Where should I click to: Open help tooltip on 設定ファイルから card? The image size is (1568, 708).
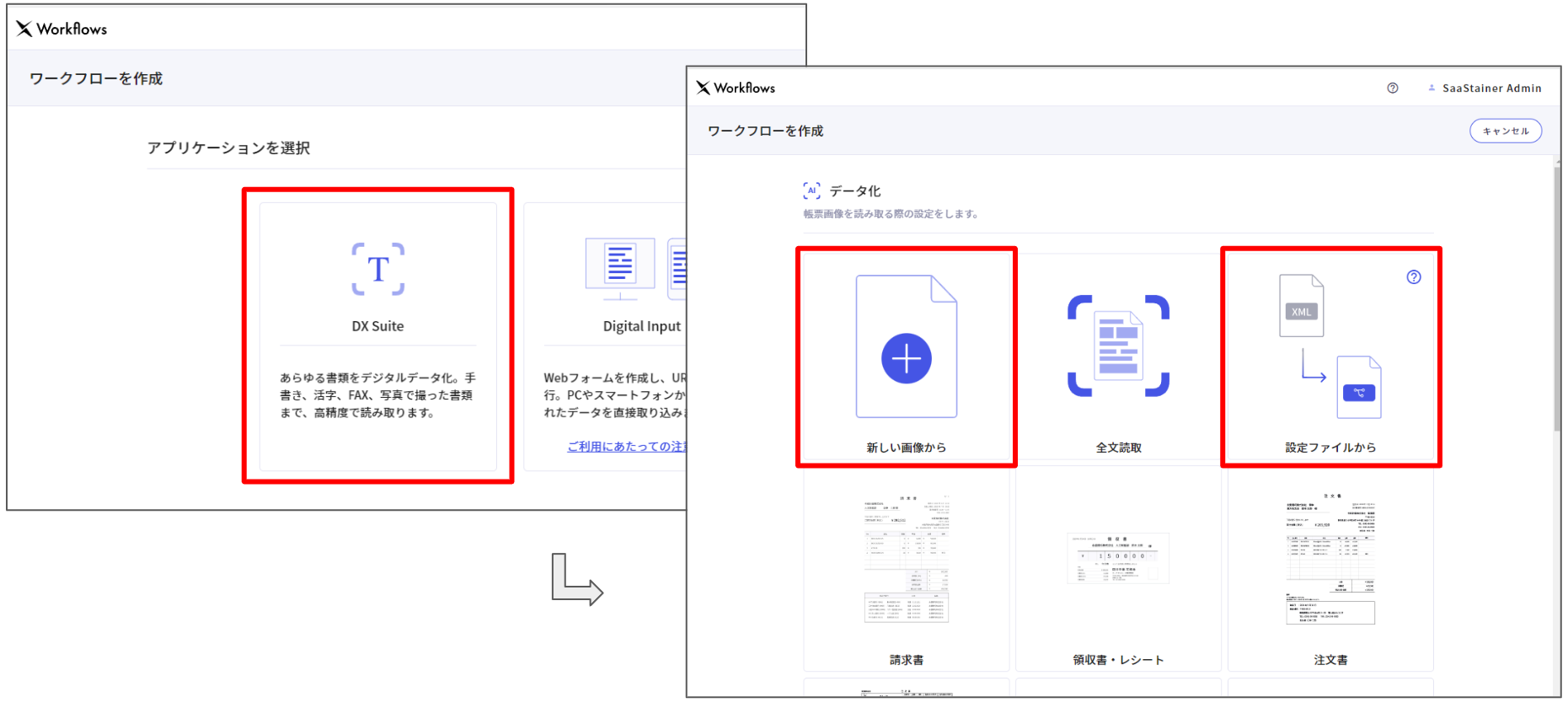coord(1414,277)
